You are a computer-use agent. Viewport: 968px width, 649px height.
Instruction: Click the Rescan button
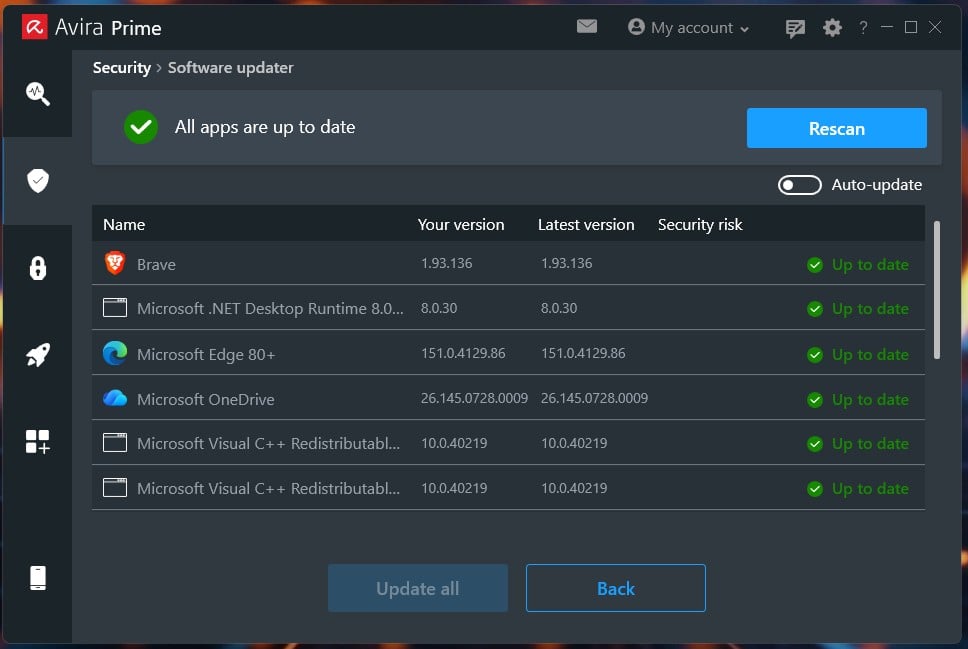tap(837, 128)
